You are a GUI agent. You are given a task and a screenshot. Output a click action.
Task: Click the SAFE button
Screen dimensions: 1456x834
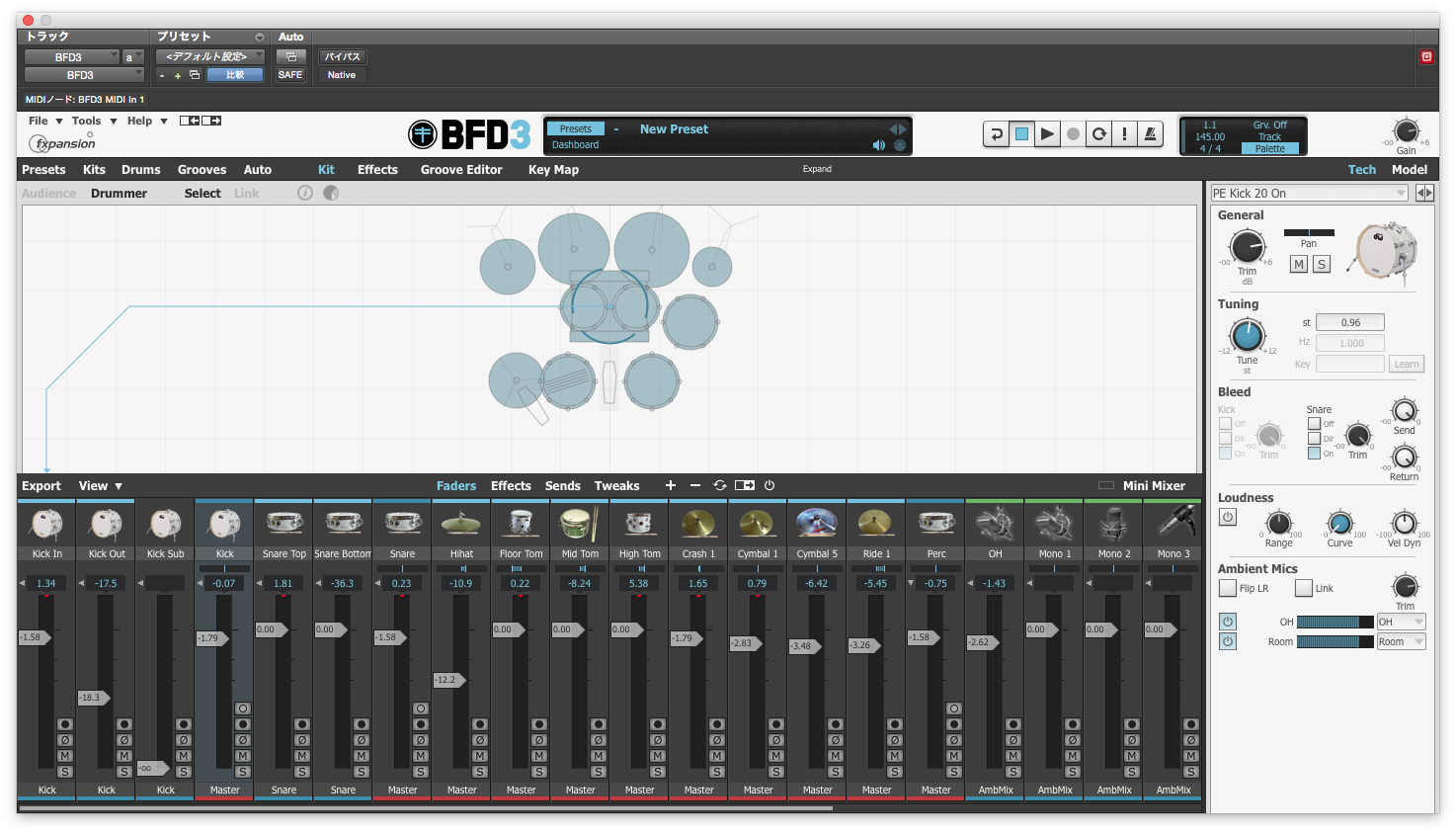point(290,75)
